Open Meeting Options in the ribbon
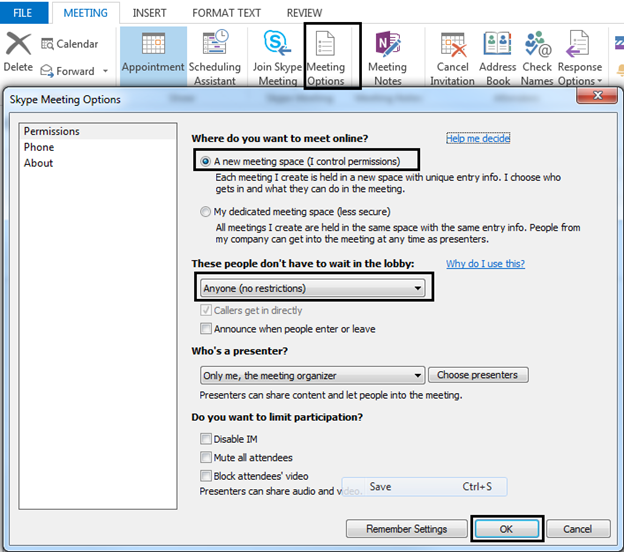The width and height of the screenshot is (624, 552). 326,57
